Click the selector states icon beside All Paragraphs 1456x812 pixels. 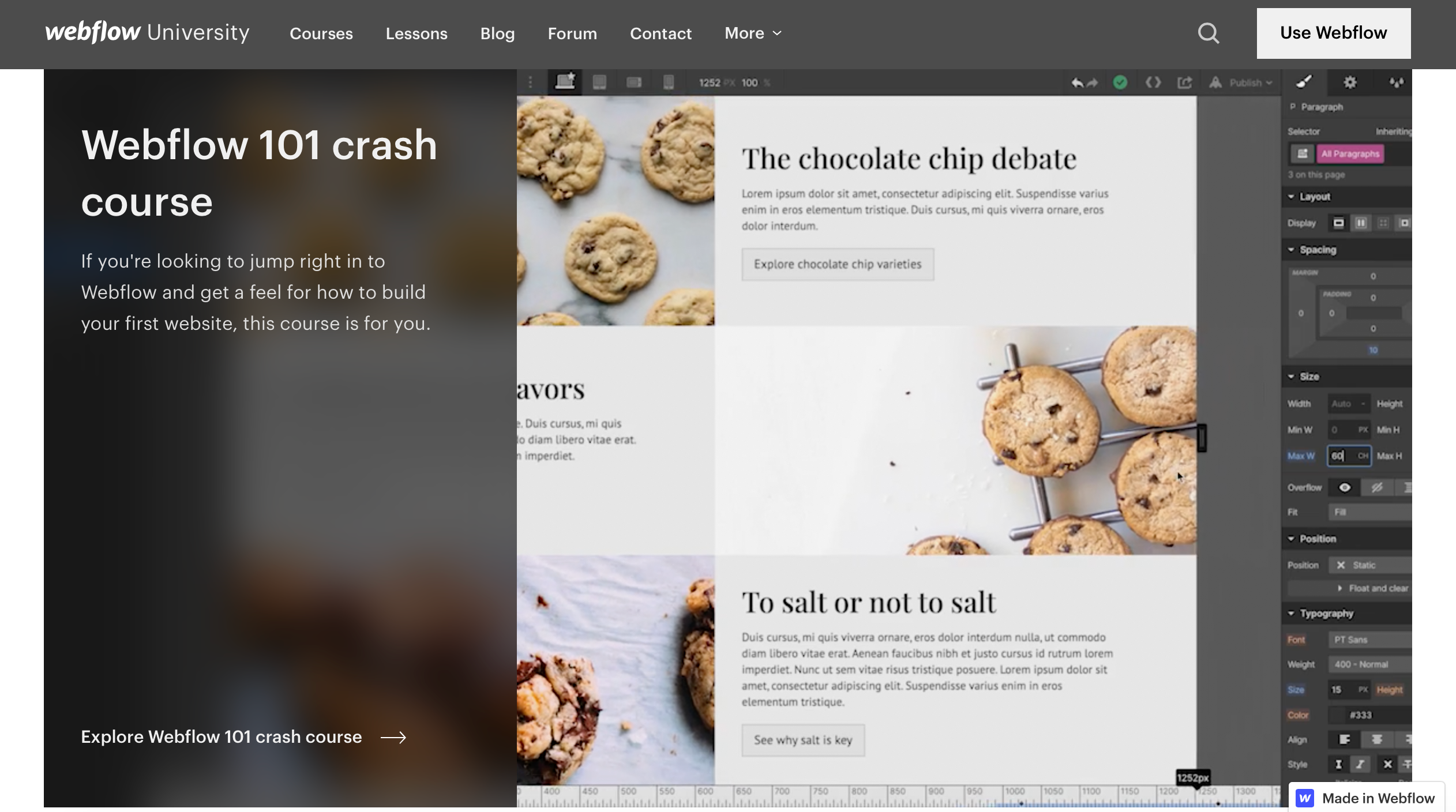(x=1302, y=153)
